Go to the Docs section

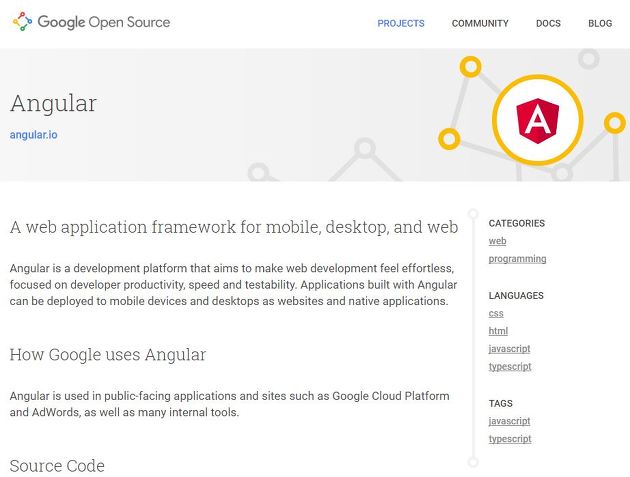point(548,23)
